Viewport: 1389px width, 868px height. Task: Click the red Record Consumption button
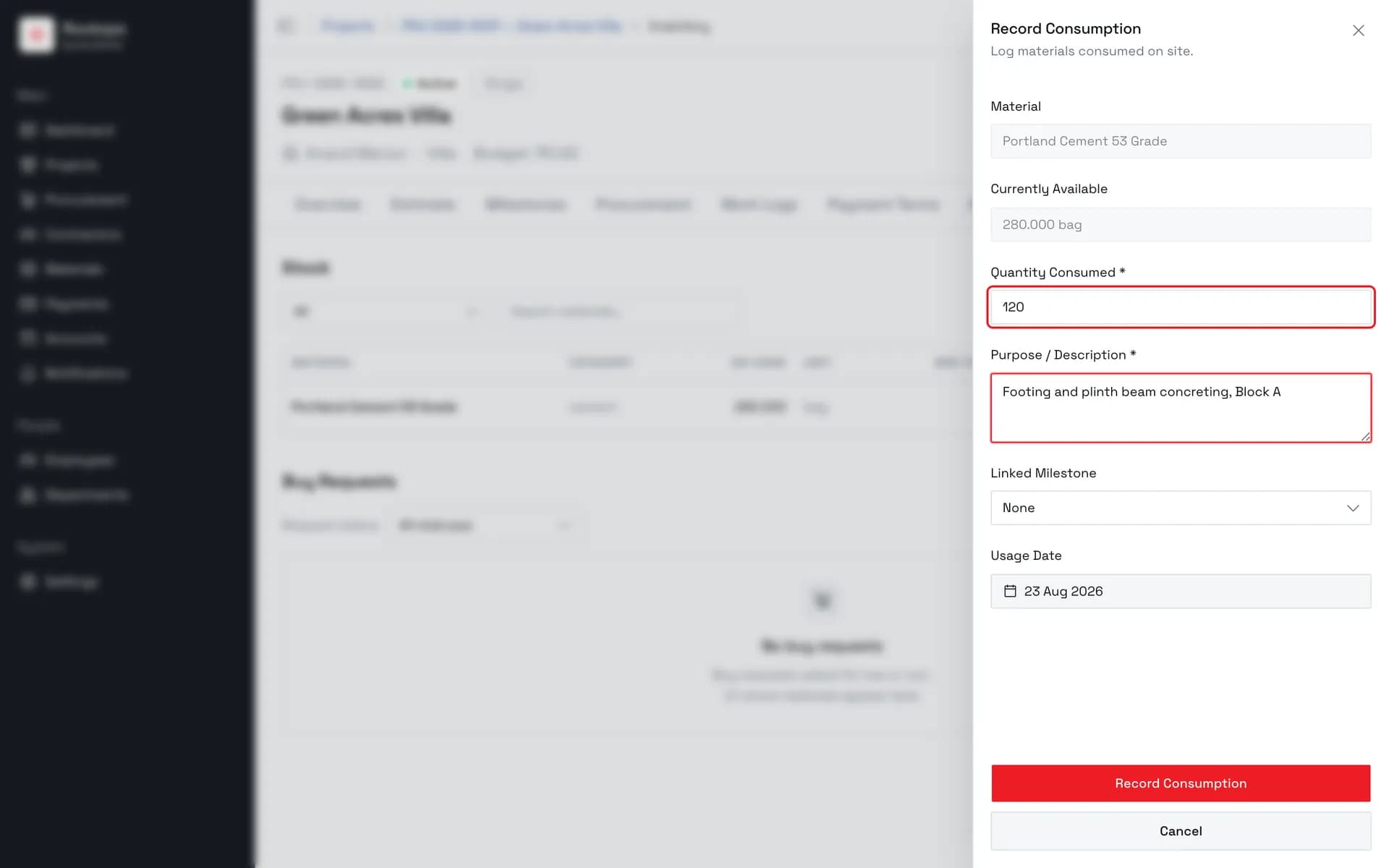coord(1181,783)
